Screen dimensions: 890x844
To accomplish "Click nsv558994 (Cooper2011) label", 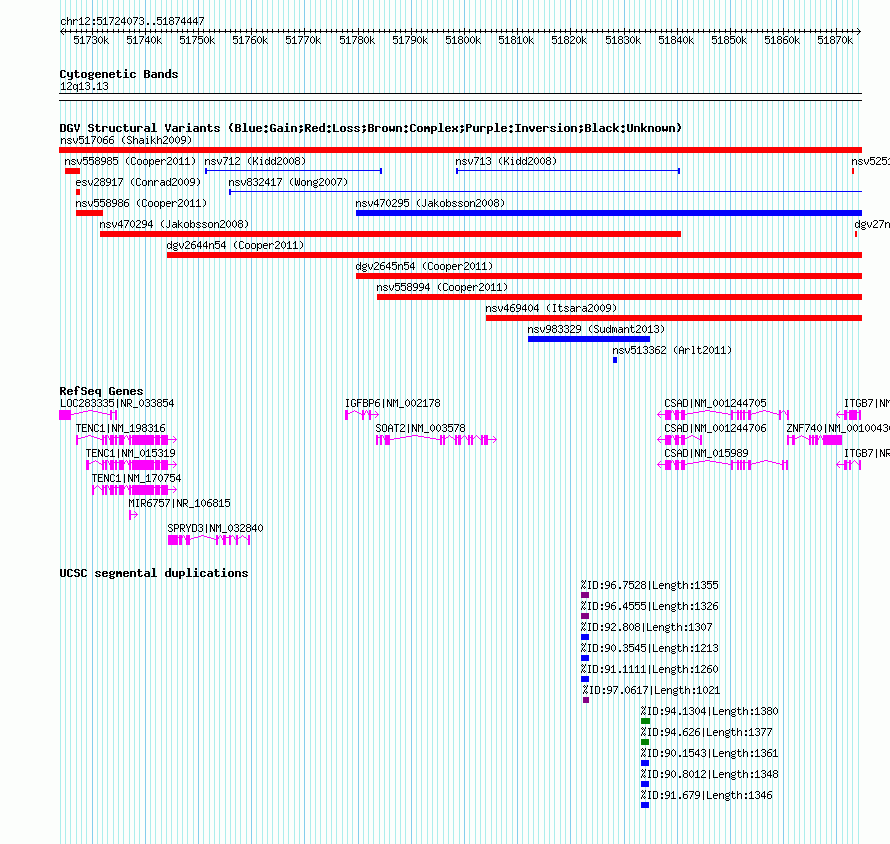I will (x=442, y=287).
